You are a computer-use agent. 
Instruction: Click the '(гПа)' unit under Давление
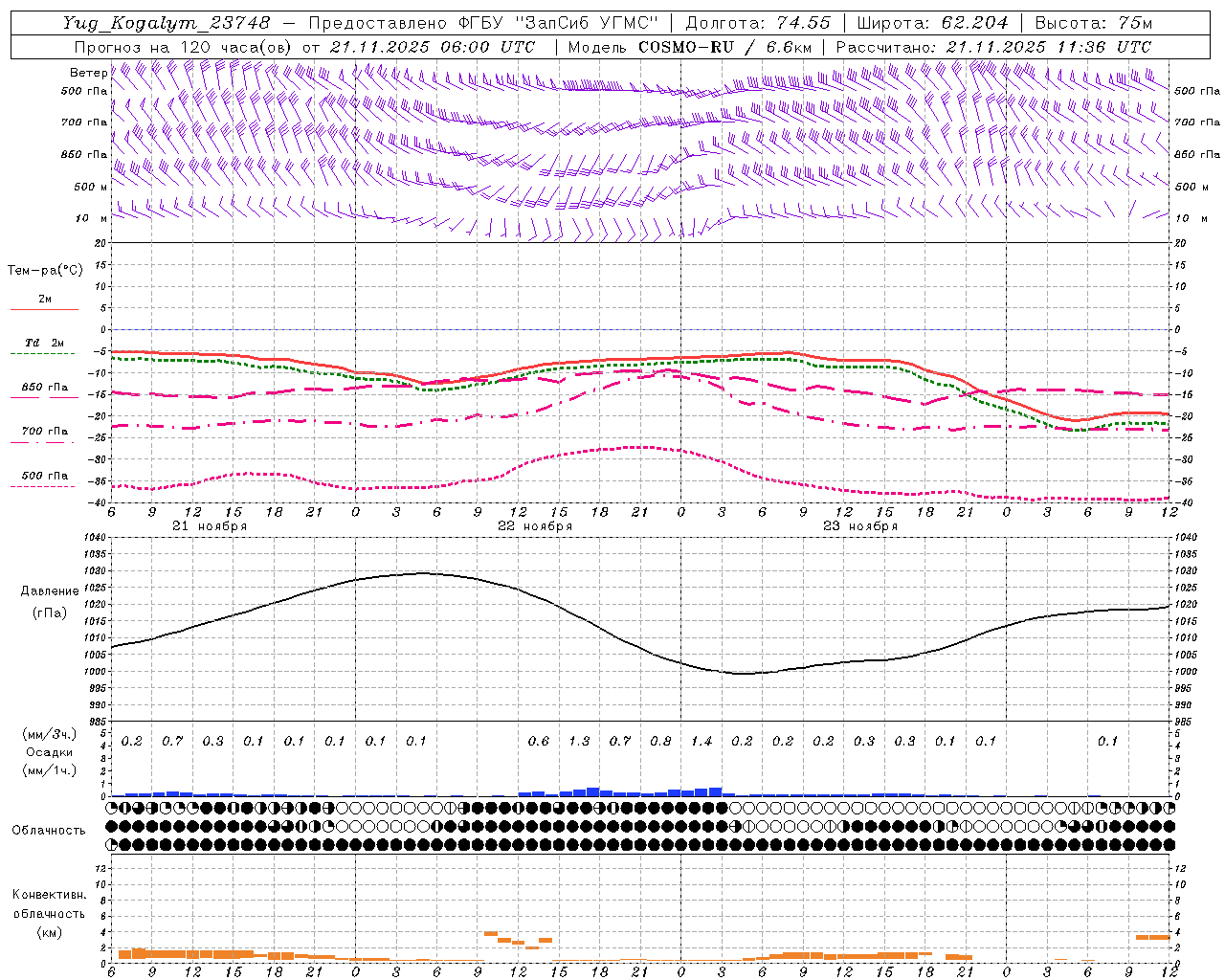50,612
